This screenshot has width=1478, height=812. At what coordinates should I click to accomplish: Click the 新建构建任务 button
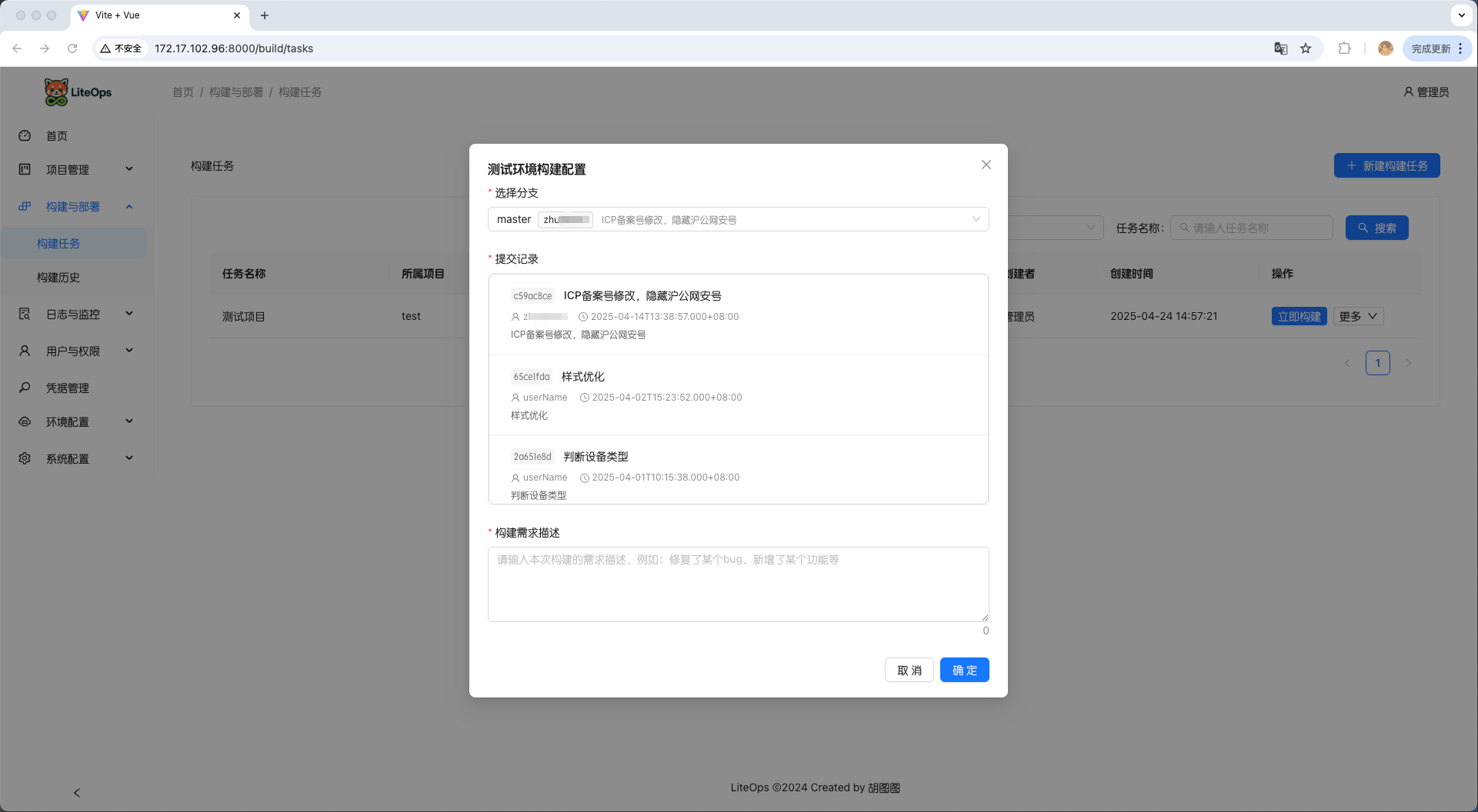[1386, 165]
